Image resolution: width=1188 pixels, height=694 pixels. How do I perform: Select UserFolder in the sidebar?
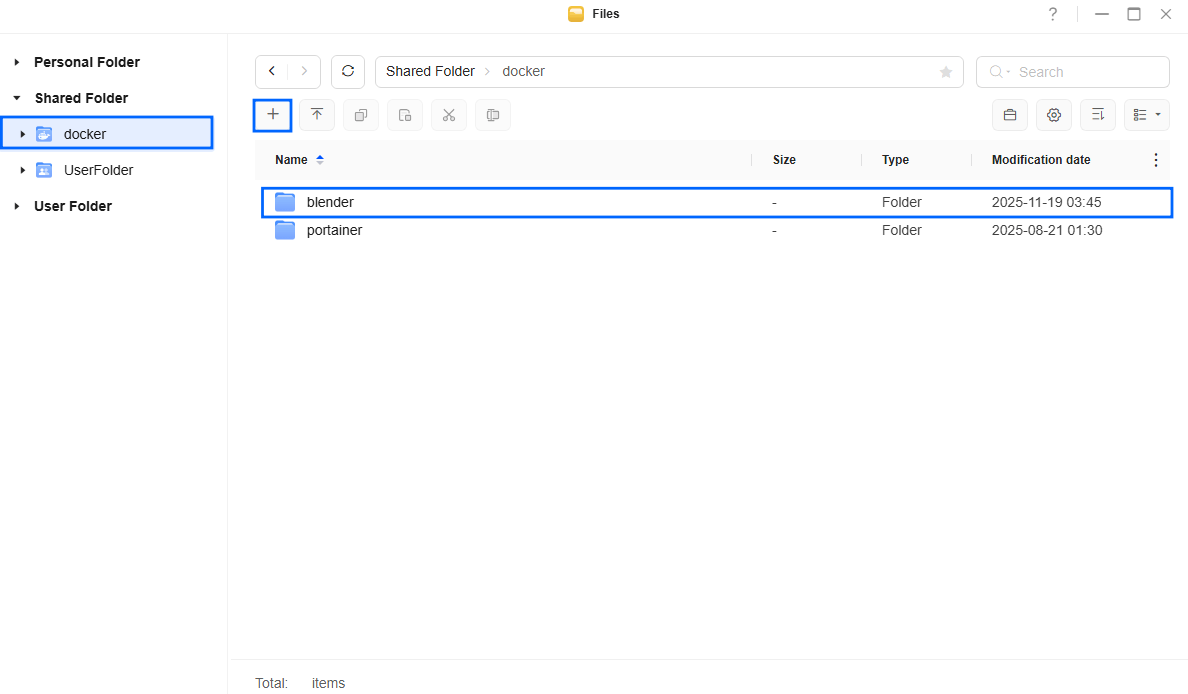pyautogui.click(x=98, y=170)
